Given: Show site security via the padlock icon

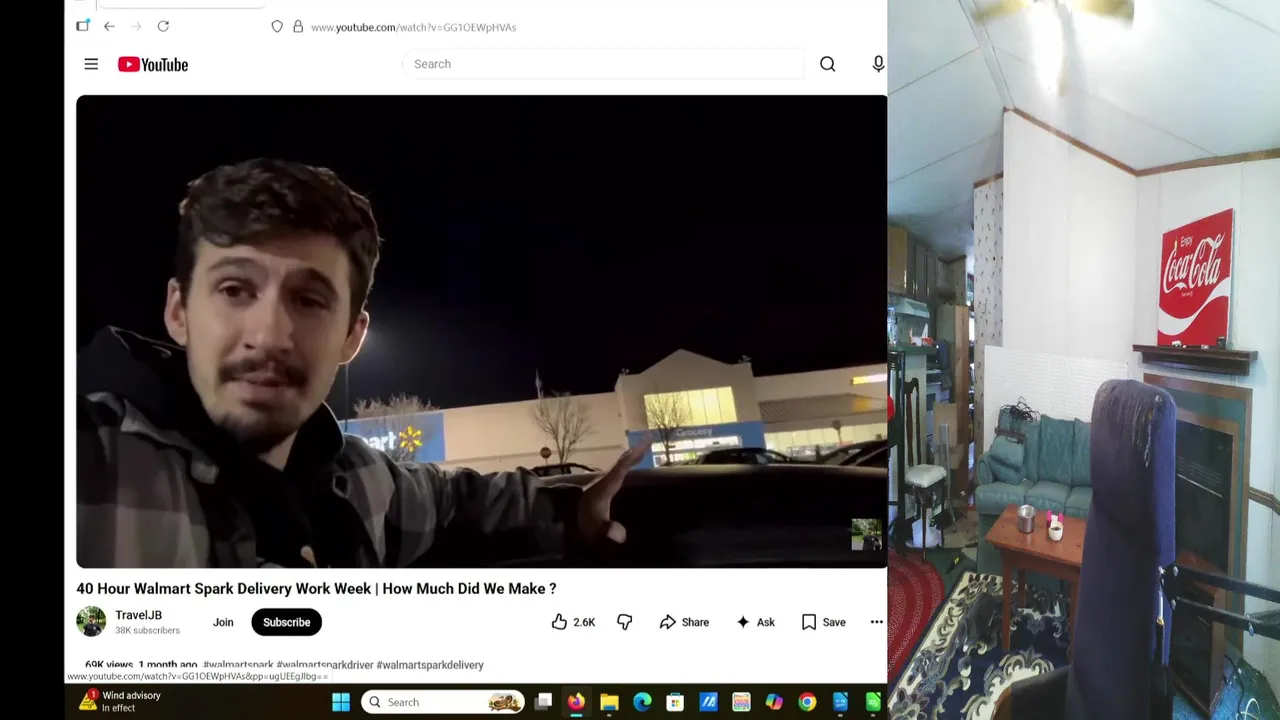Looking at the screenshot, I should coord(298,26).
